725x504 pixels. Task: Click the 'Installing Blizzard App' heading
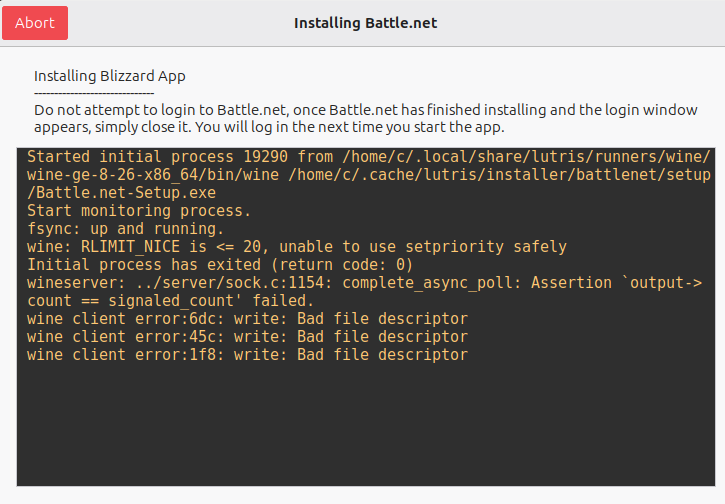110,76
